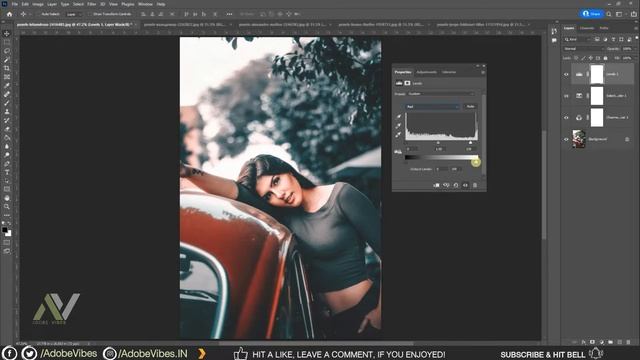
Task: Toggle the layer filter switch in Layers panel
Action: click(x=636, y=38)
